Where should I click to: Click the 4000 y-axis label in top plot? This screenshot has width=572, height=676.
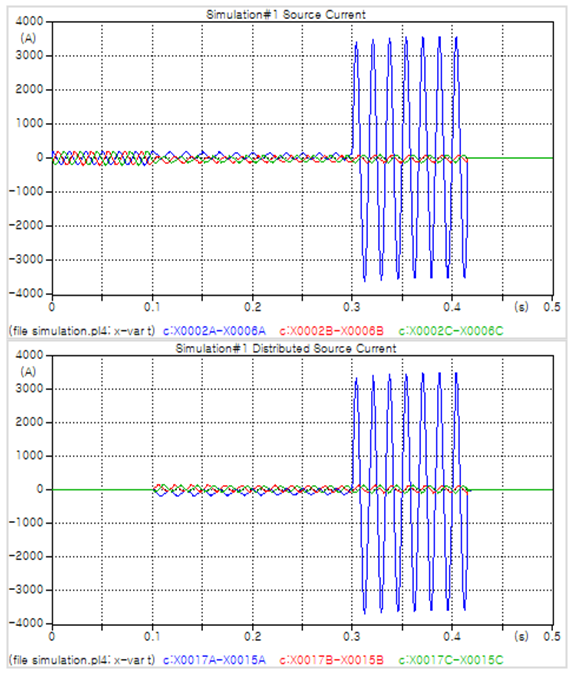point(29,21)
